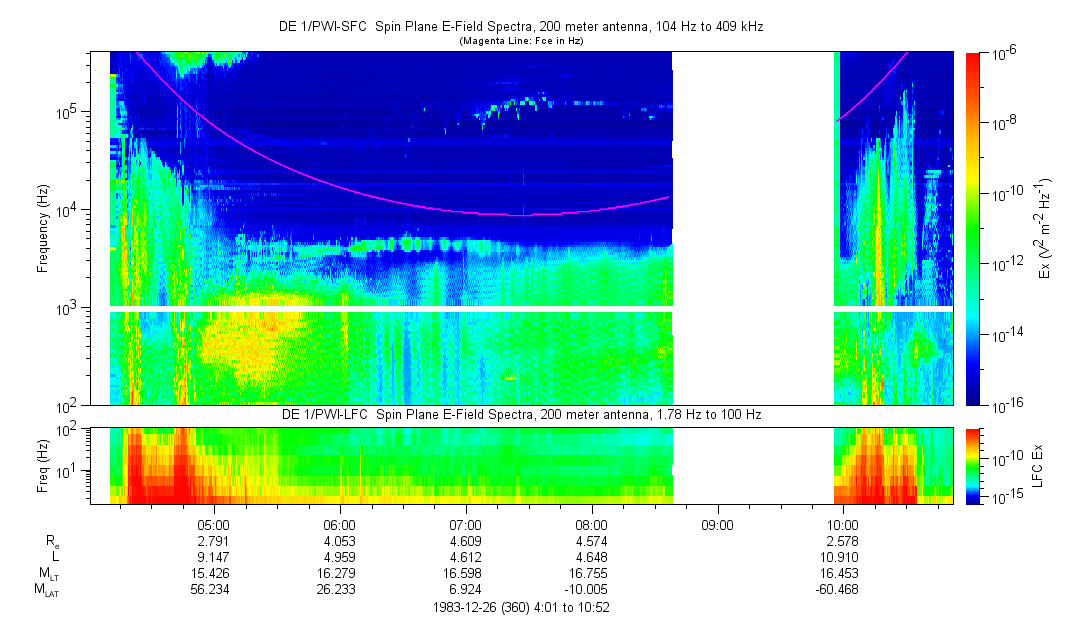Select the 05:00 time axis tick
Viewport: 1083px width, 620px height.
point(214,524)
